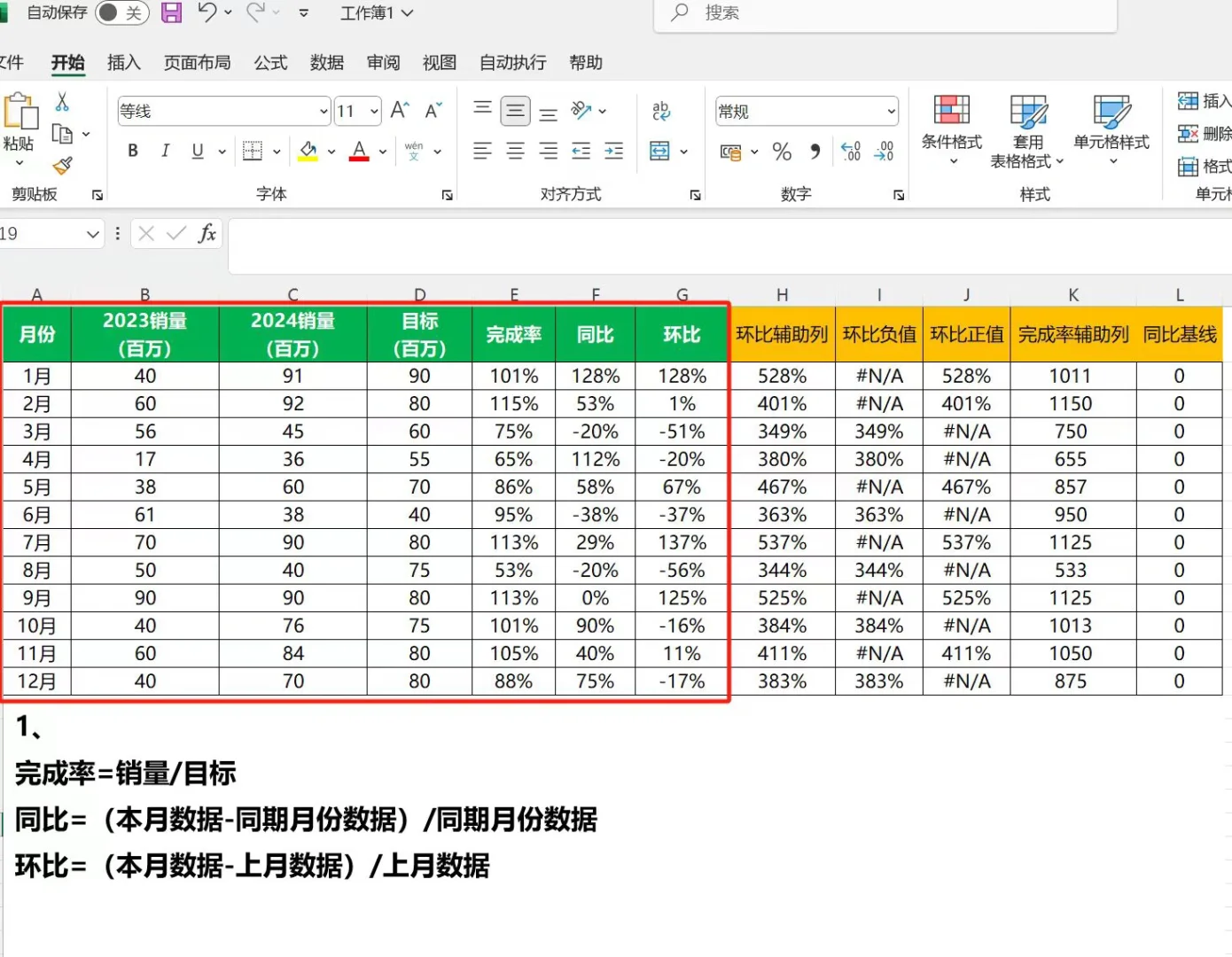
Task: Apply the yellow fill color bucket
Action: pyautogui.click(x=308, y=151)
